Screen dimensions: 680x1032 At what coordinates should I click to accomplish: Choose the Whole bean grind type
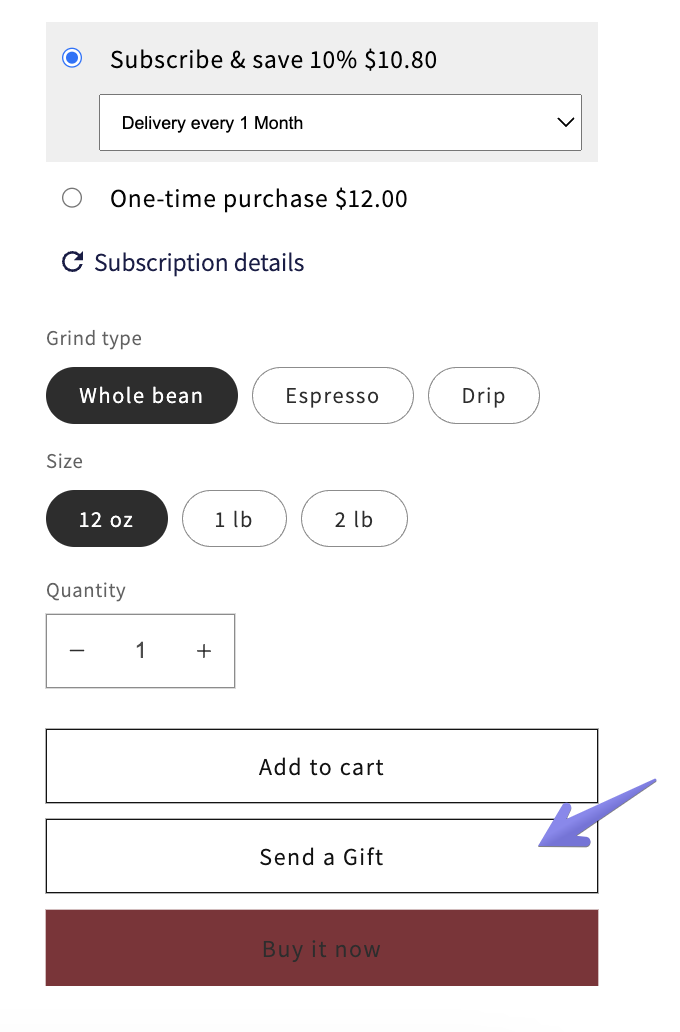(x=141, y=396)
